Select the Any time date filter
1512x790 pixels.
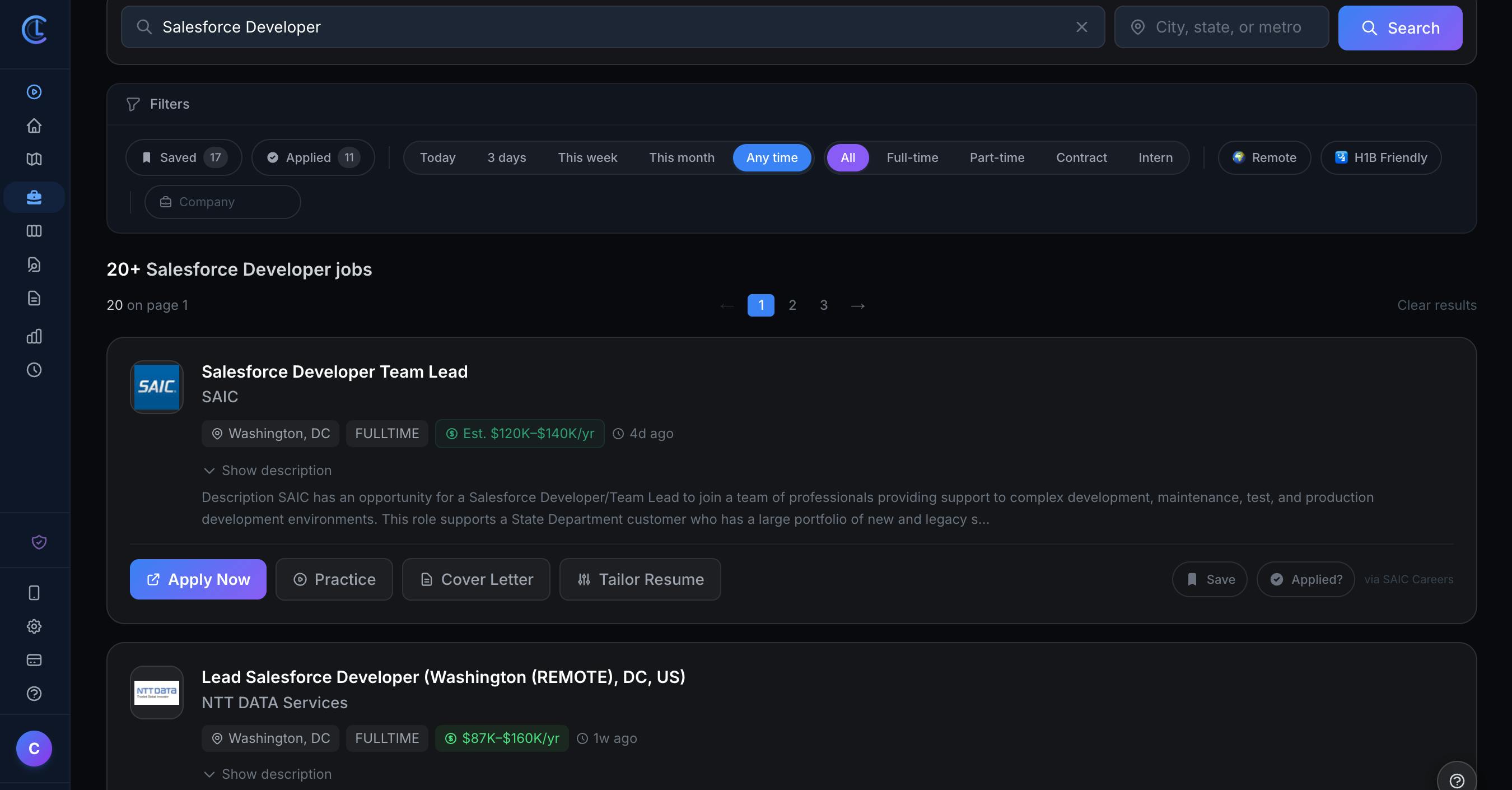772,157
